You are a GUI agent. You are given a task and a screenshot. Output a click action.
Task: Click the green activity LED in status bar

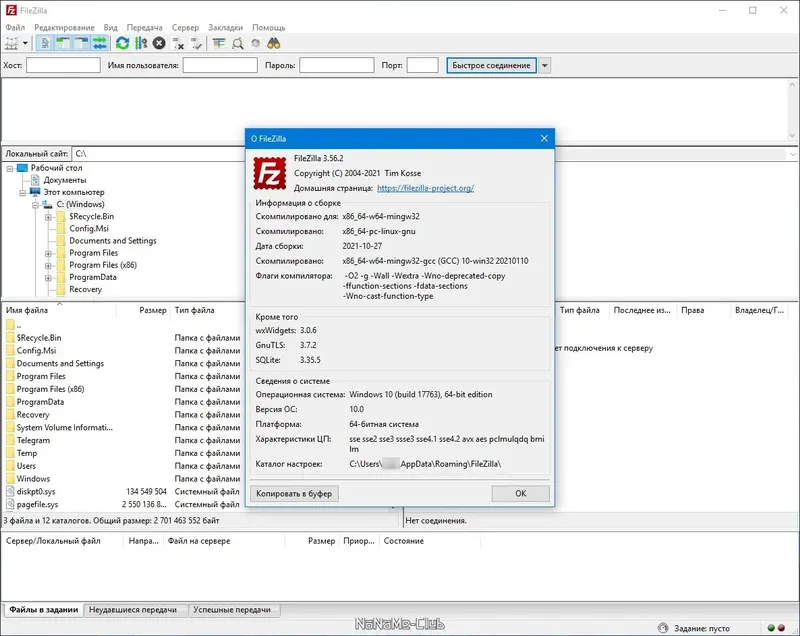(771, 628)
